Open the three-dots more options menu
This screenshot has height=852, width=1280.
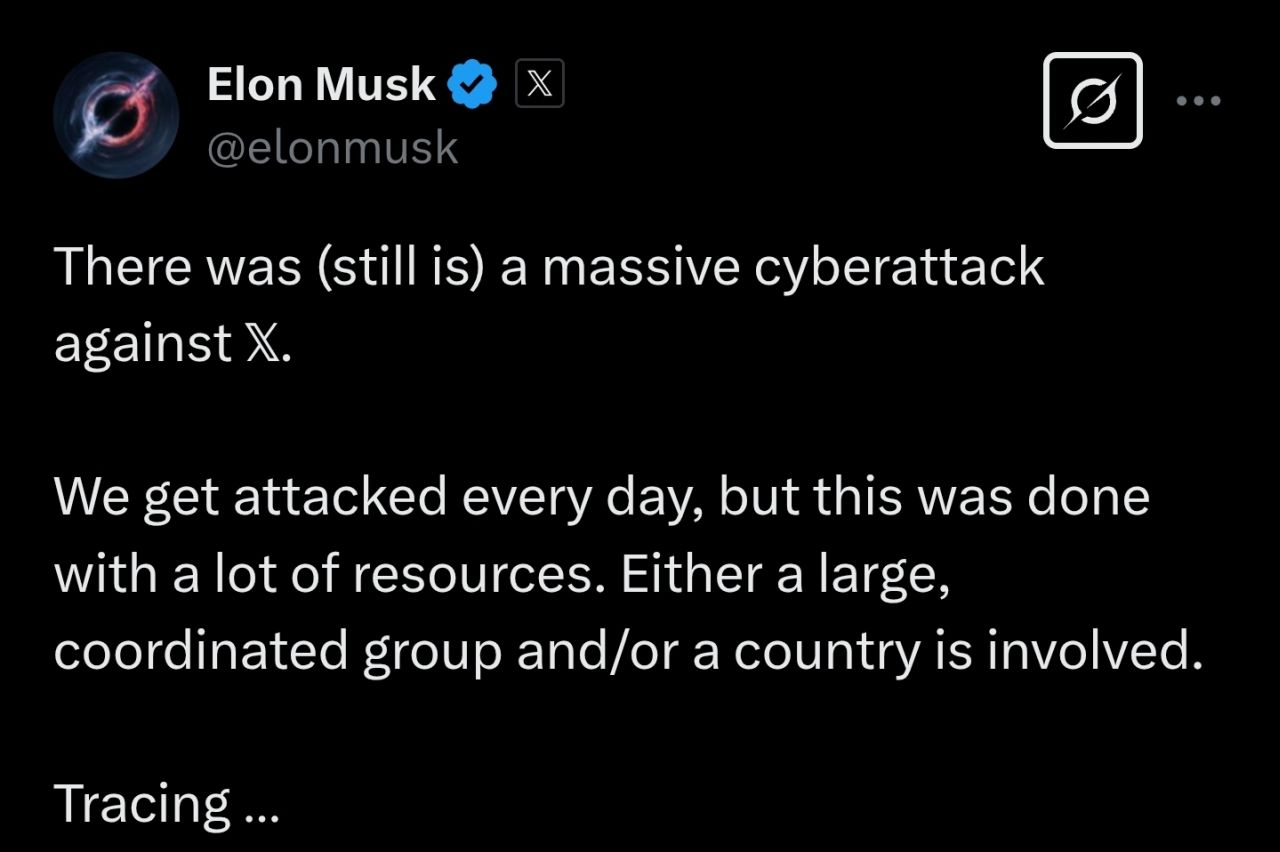1198,100
